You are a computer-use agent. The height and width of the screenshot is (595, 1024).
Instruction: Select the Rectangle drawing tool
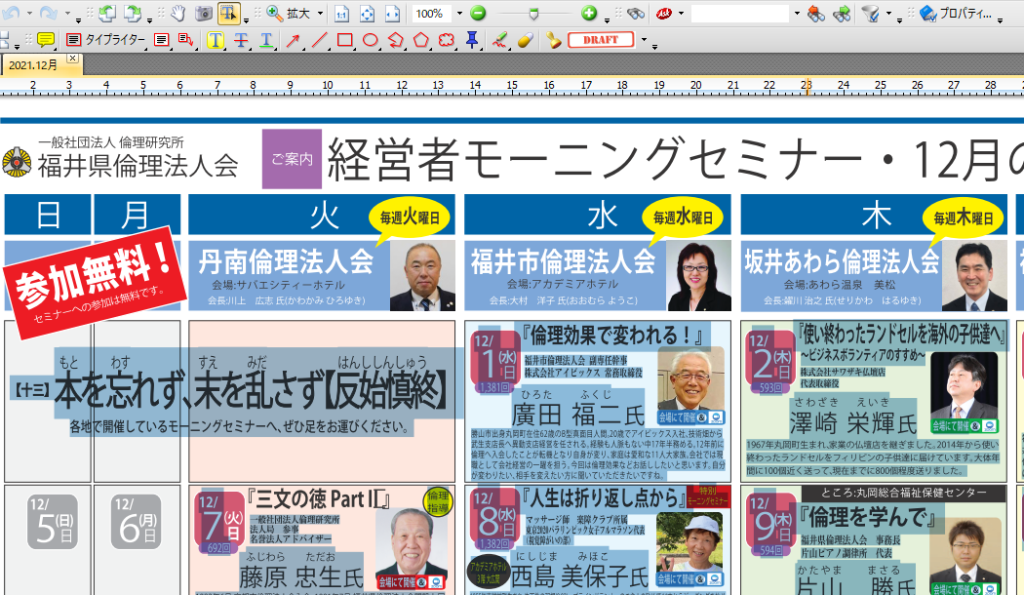tap(345, 40)
